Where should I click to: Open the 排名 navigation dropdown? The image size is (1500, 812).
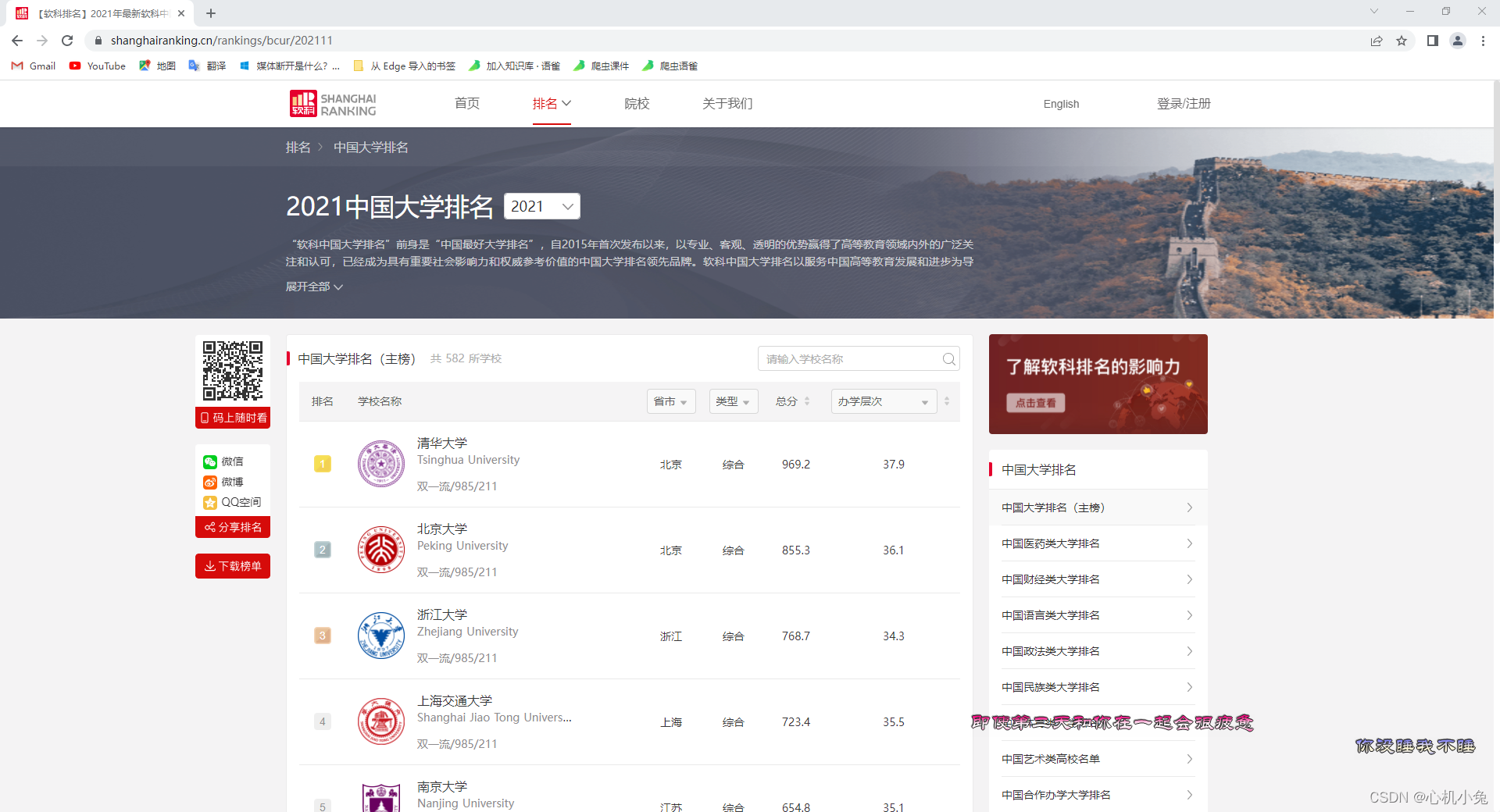[x=552, y=104]
